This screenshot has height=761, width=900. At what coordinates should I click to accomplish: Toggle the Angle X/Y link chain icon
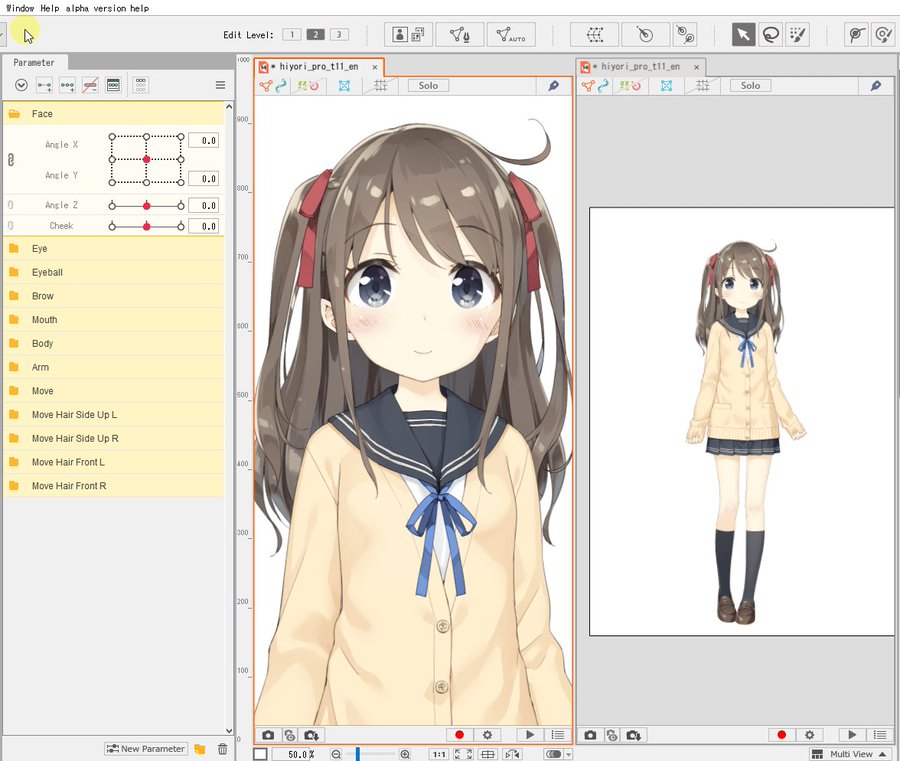point(10,160)
